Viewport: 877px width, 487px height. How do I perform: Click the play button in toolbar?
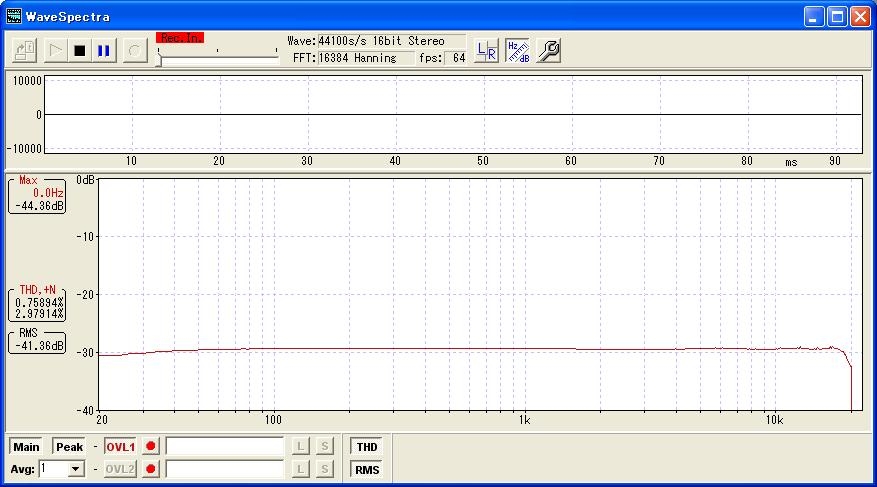click(54, 50)
